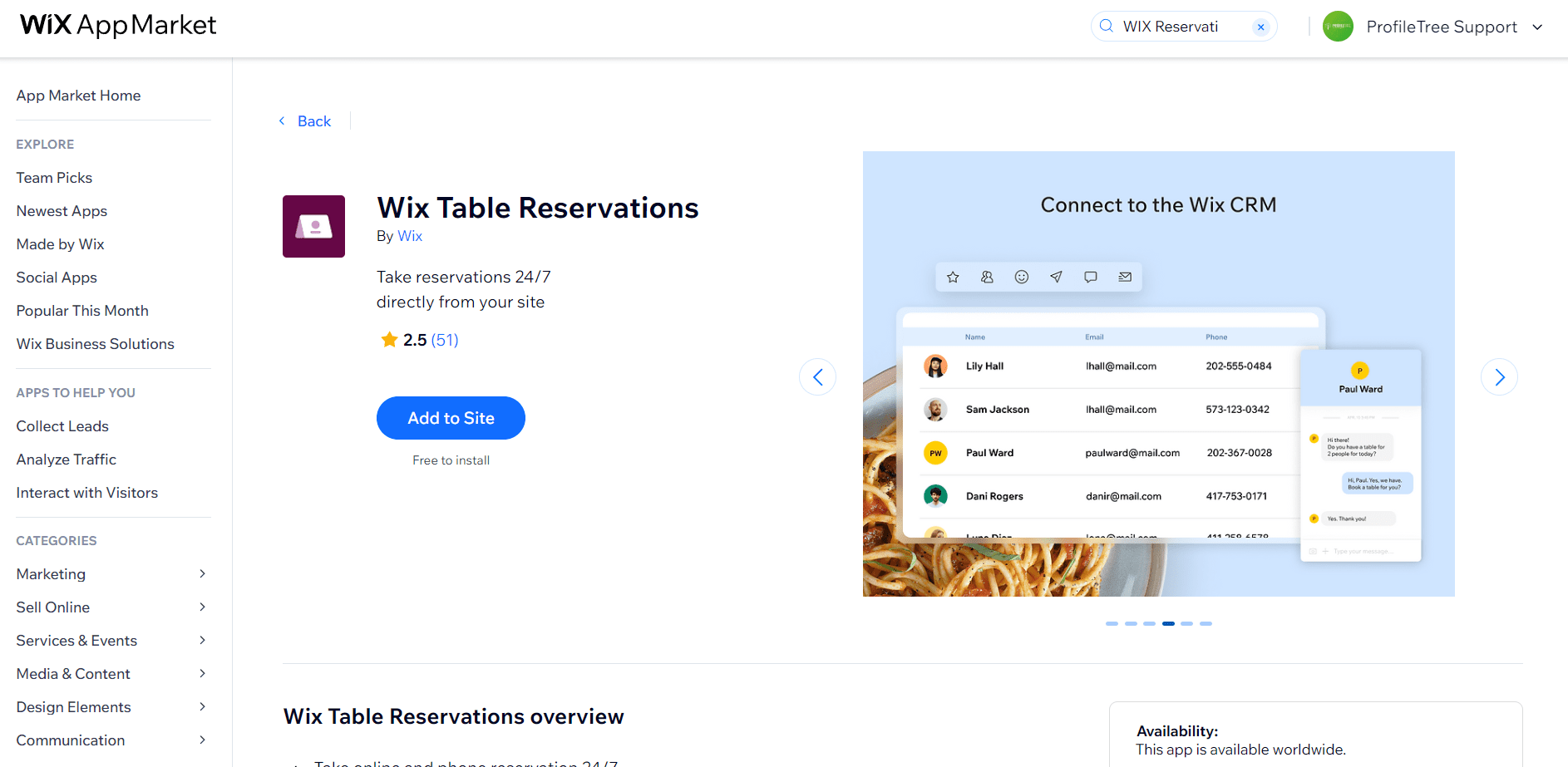Click the WIX Reservati search input
The height and width of the screenshot is (767, 1568).
(x=1182, y=27)
